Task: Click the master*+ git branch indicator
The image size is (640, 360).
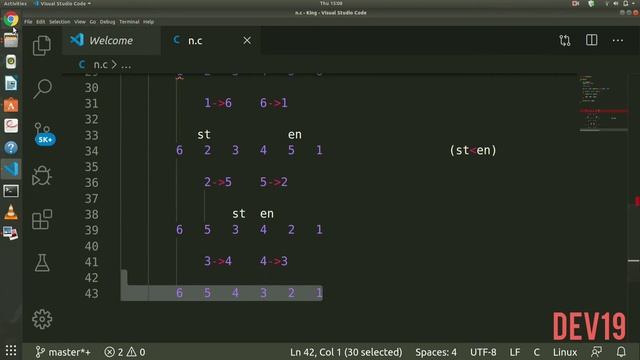Action: point(63,352)
